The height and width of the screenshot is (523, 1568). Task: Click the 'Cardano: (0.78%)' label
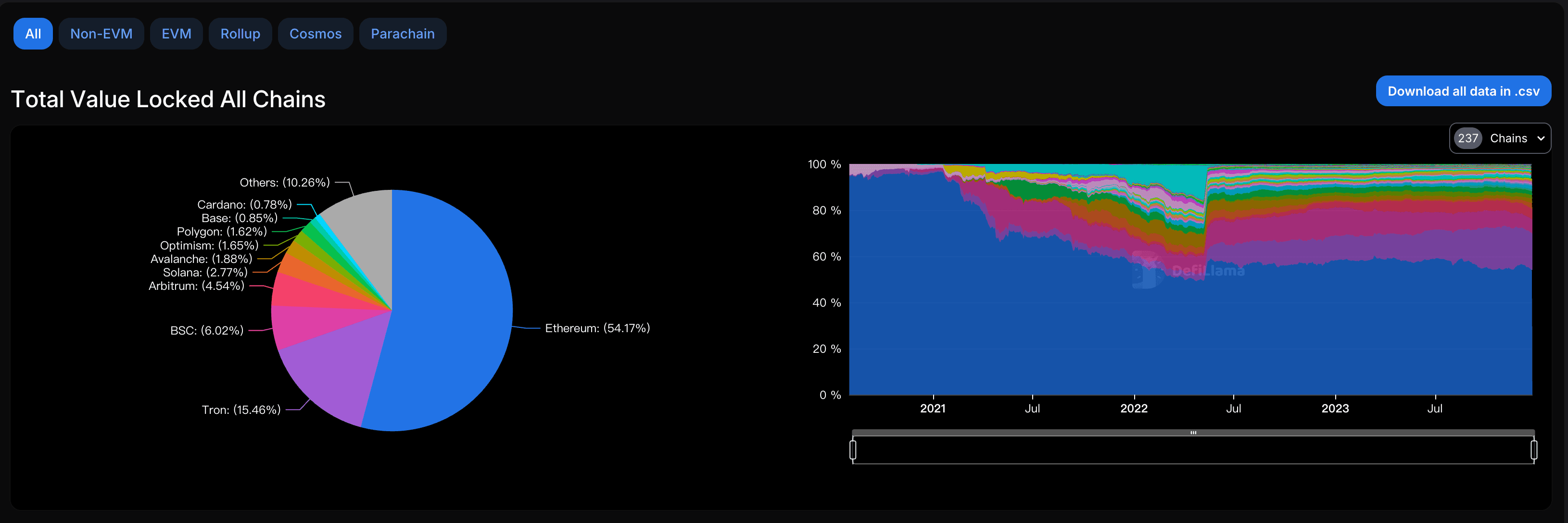pyautogui.click(x=245, y=204)
